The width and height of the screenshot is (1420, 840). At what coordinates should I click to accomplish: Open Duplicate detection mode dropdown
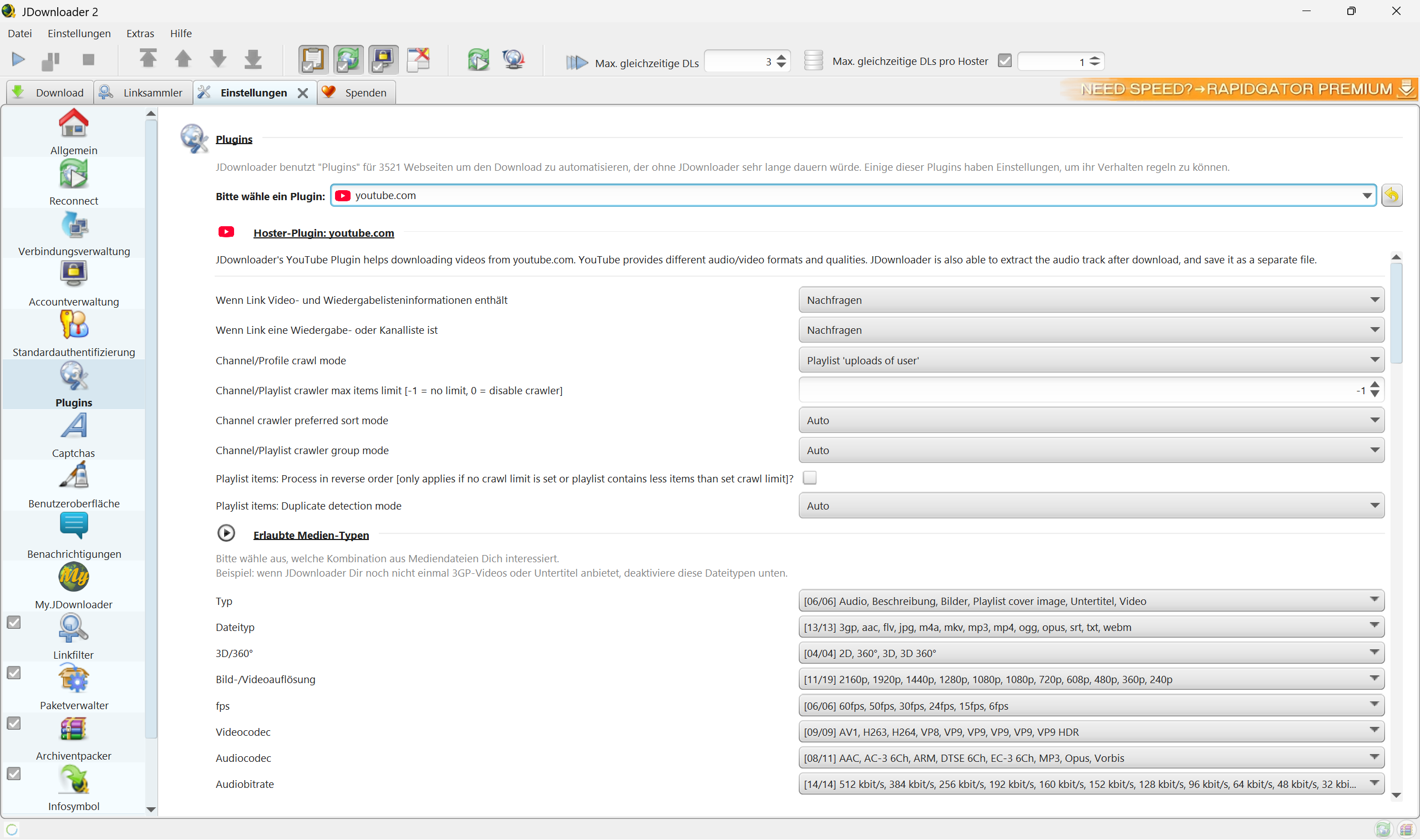click(x=1091, y=506)
